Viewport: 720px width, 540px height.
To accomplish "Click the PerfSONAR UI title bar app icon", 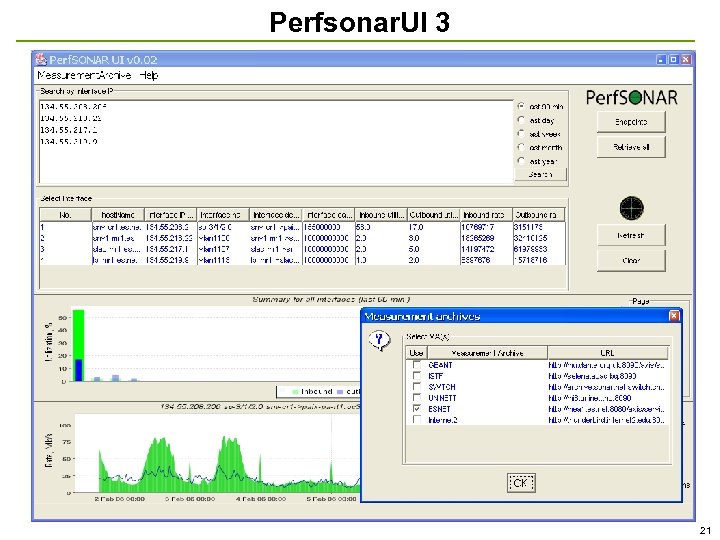I will (x=41, y=60).
